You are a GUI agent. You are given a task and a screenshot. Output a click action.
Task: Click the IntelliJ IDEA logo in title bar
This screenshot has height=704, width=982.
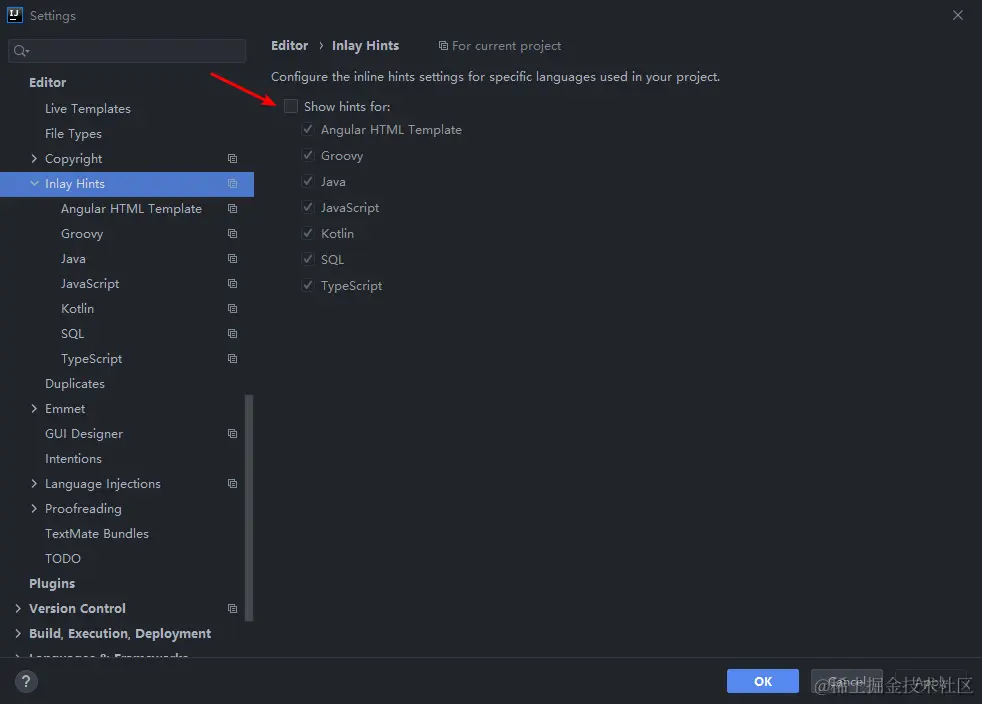pyautogui.click(x=14, y=15)
